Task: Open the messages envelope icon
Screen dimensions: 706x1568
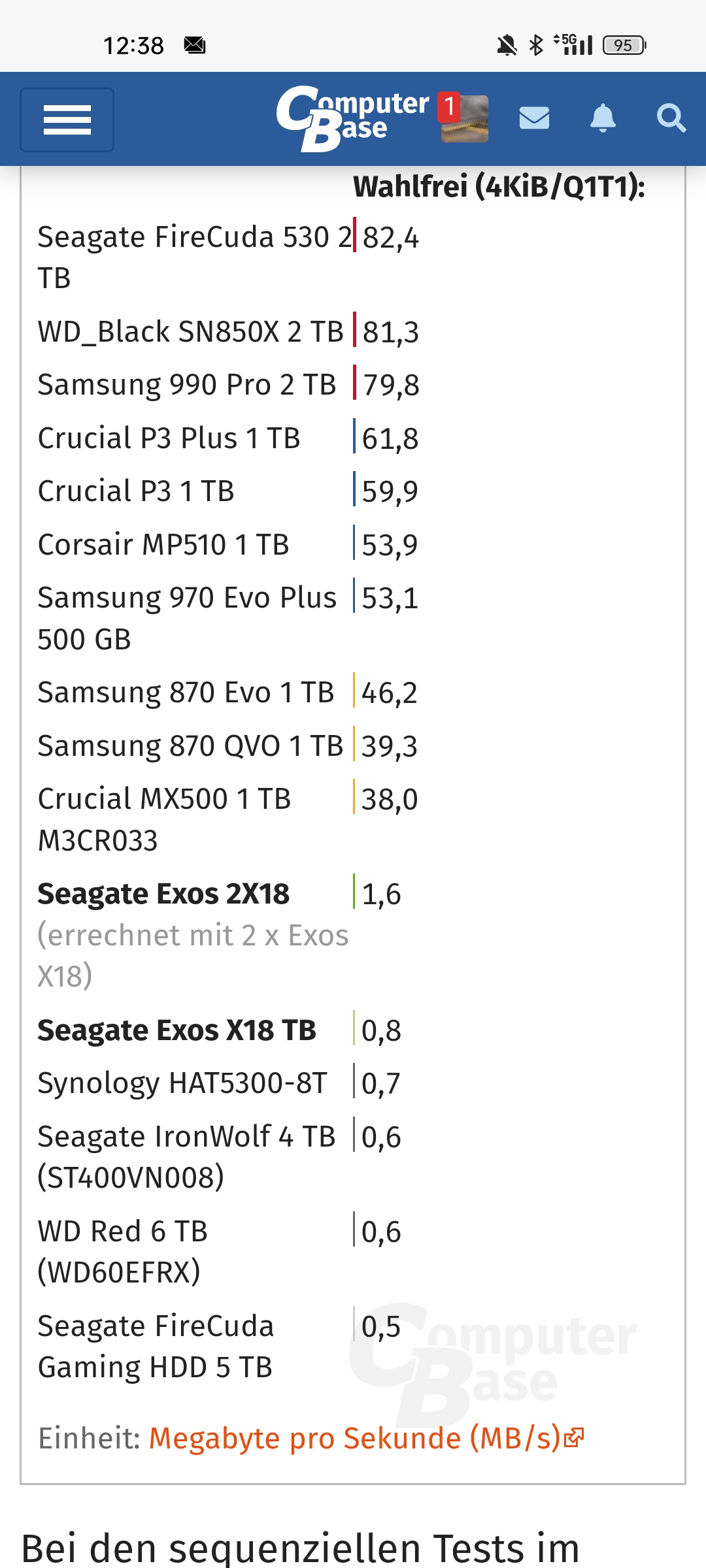Action: pos(534,118)
